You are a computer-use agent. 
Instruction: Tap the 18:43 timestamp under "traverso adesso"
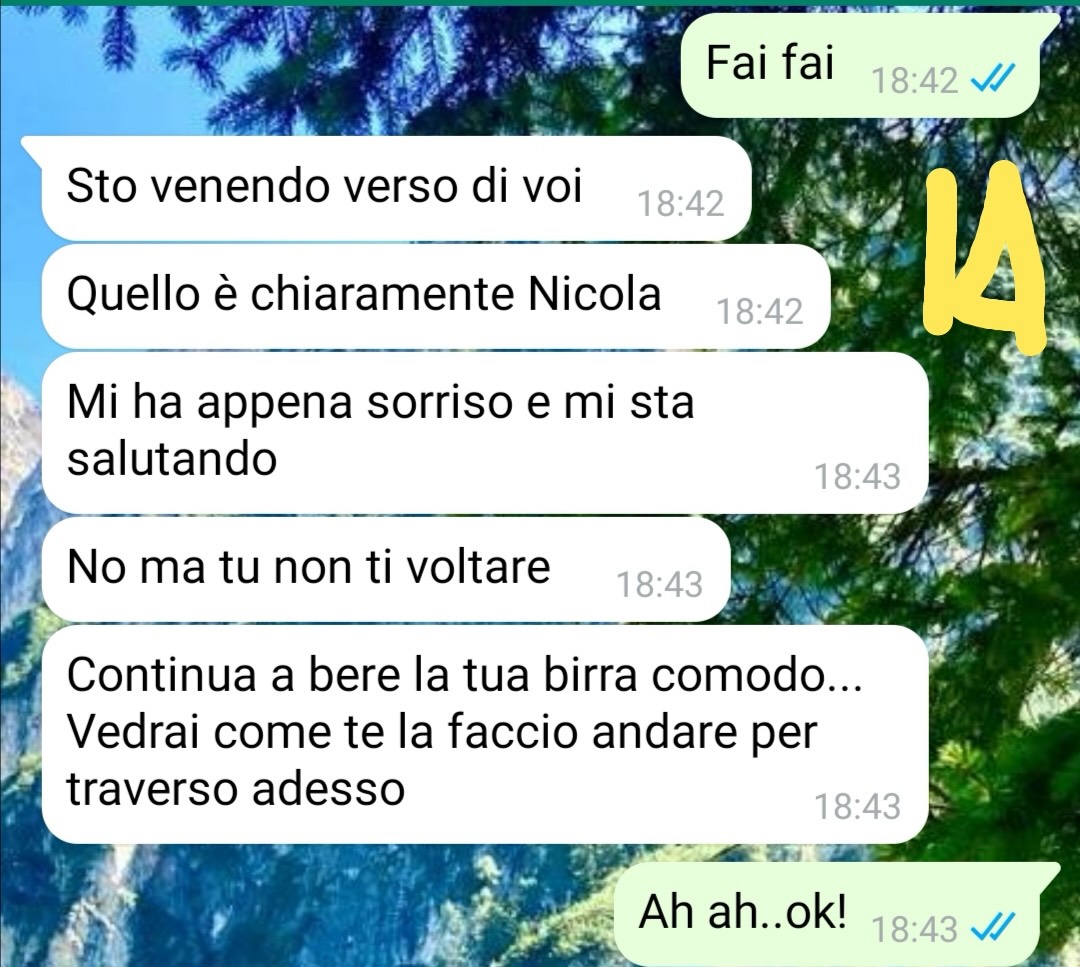click(x=858, y=807)
